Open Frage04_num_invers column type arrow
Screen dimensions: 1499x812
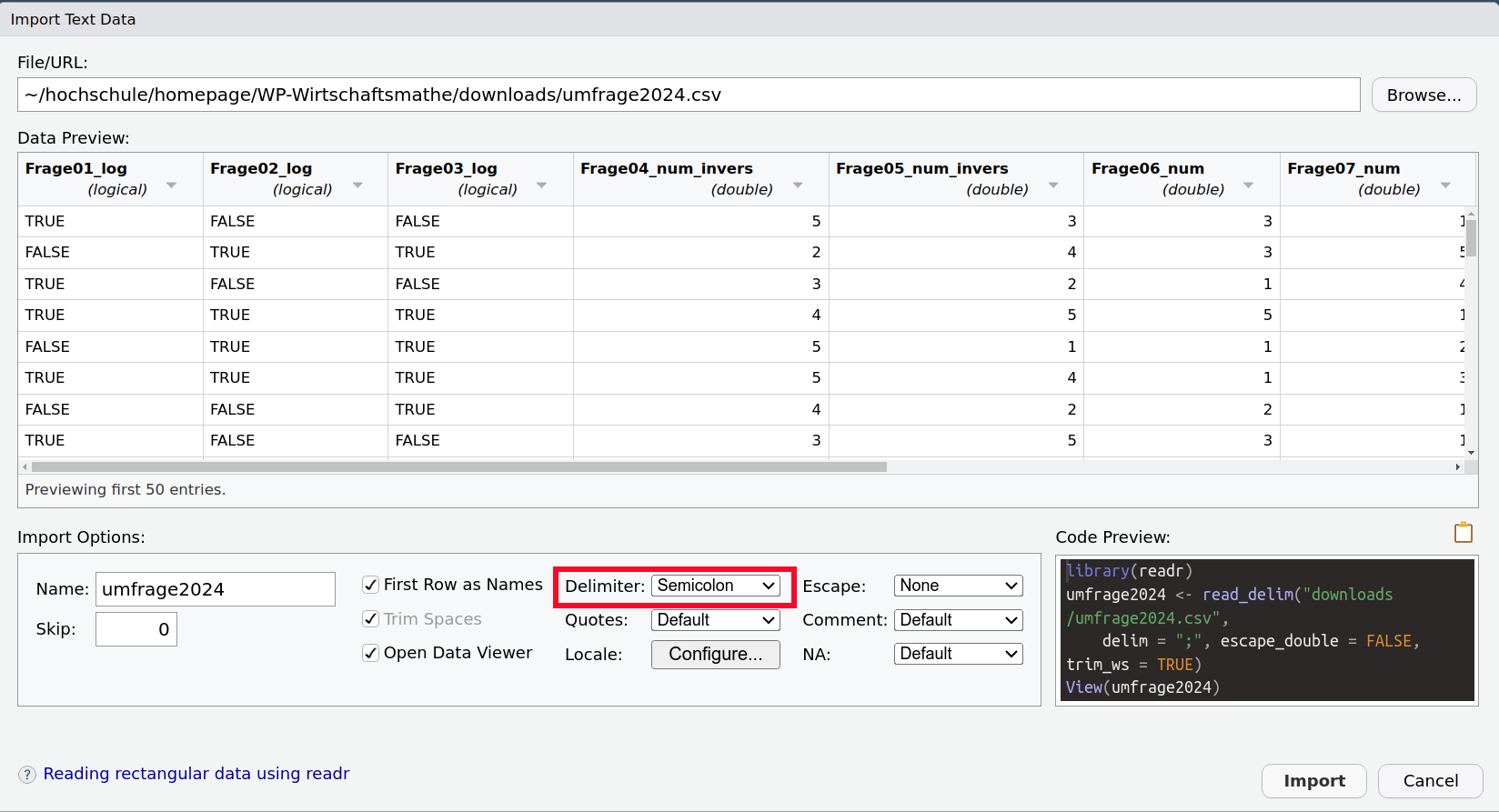tap(798, 185)
